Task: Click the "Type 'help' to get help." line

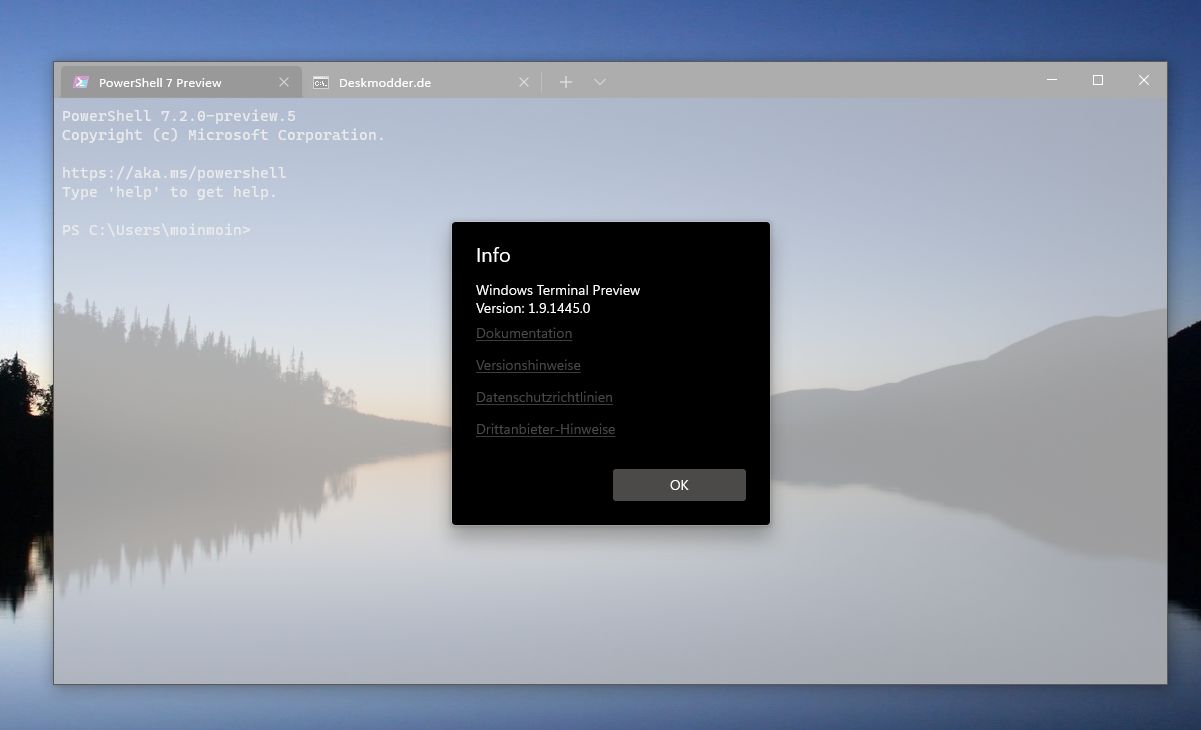Action: point(169,192)
